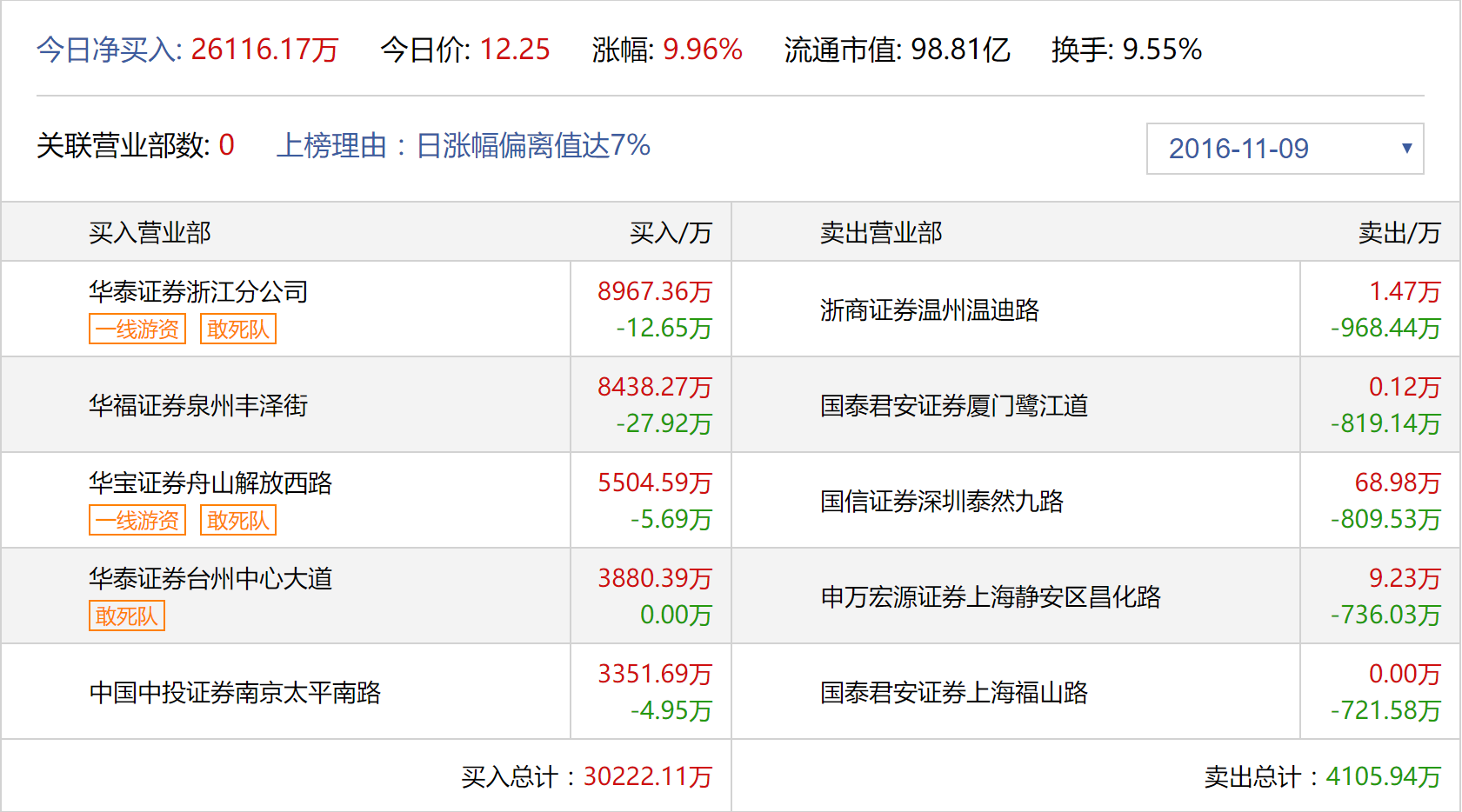Viewport: 1462px width, 812px height.
Task: Click the 卖出营业部 column header
Action: coord(881,232)
